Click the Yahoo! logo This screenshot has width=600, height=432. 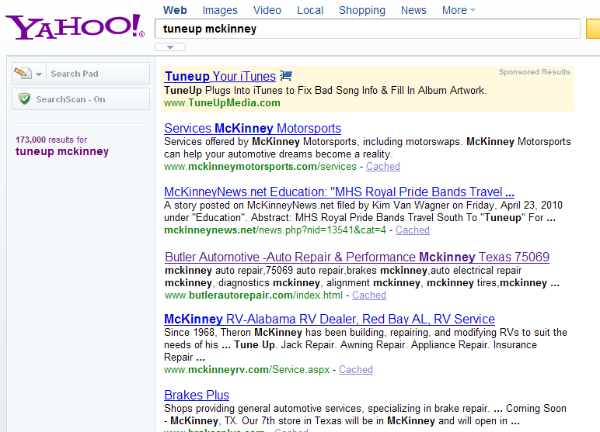point(70,27)
